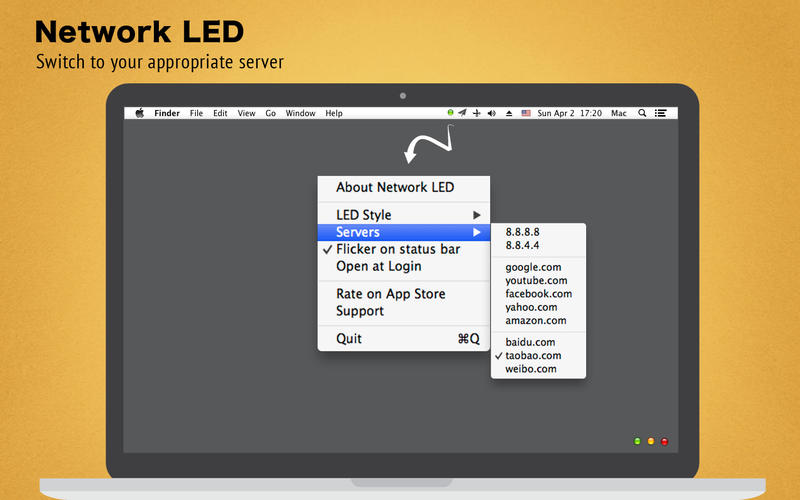
Task: Open the Edit menu
Action: click(x=220, y=113)
